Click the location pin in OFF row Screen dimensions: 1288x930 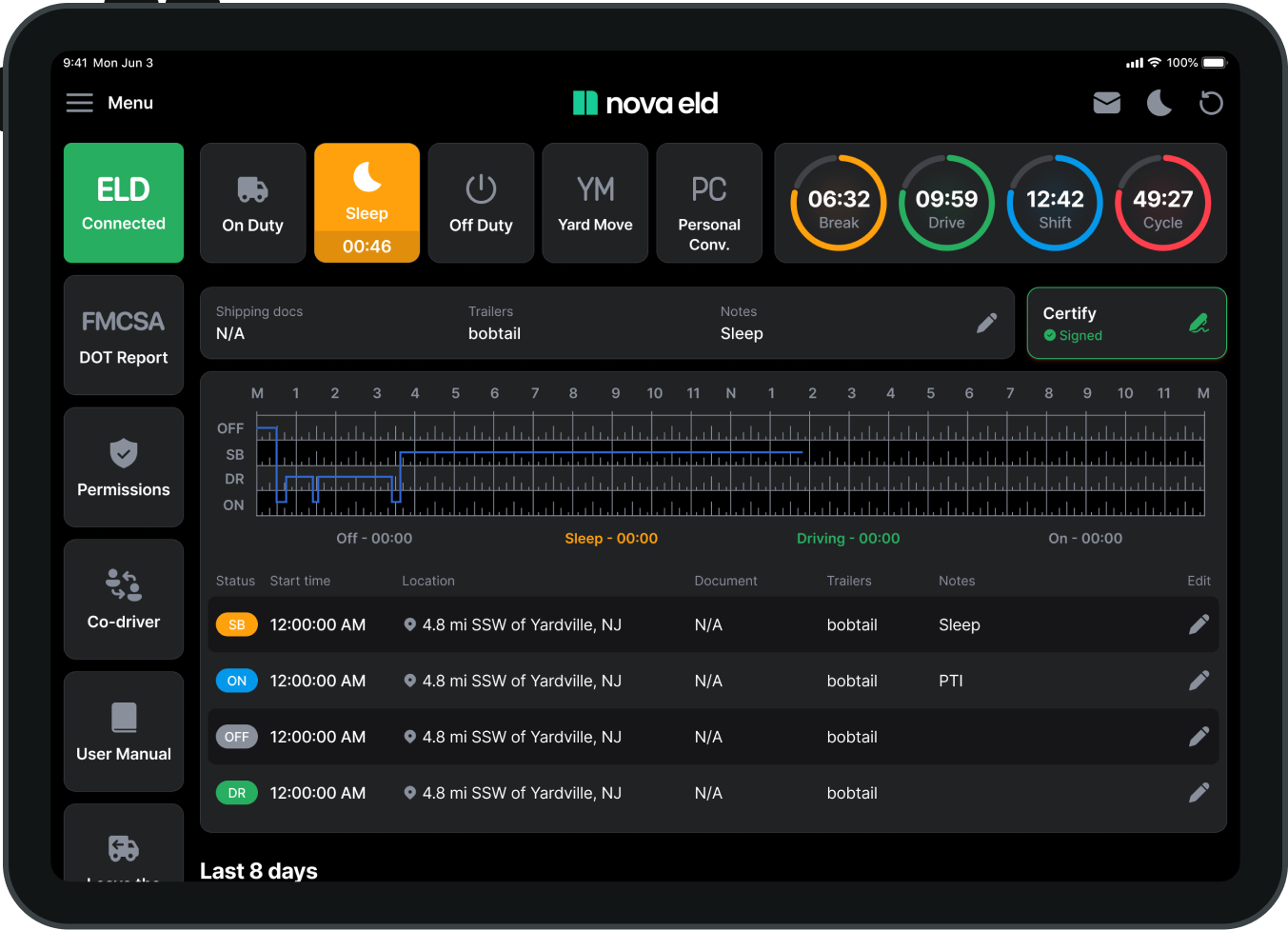point(409,737)
